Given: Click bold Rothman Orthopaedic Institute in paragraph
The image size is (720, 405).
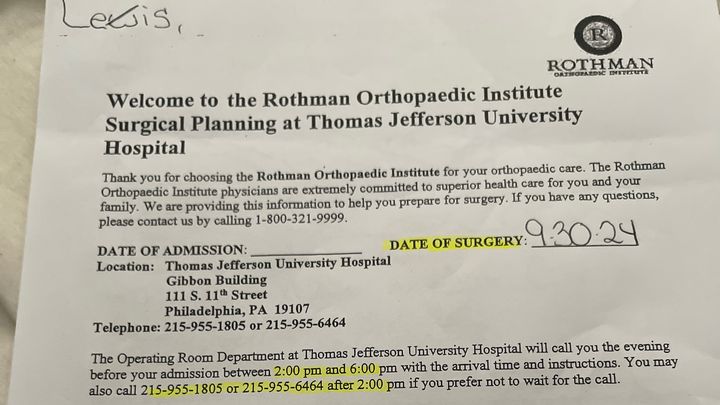Looking at the screenshot, I should [x=348, y=174].
